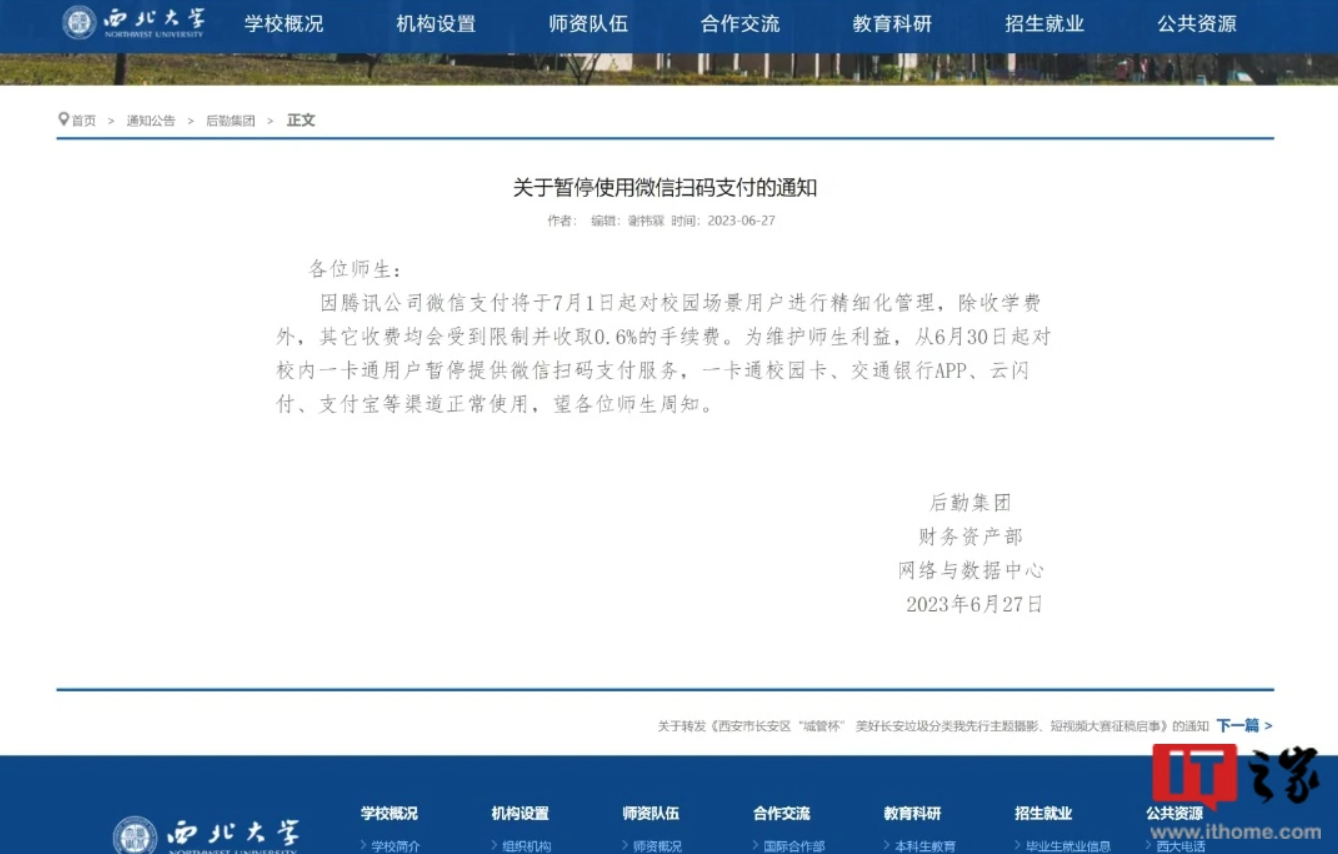Open the 城管杯 next article title link

[932, 726]
